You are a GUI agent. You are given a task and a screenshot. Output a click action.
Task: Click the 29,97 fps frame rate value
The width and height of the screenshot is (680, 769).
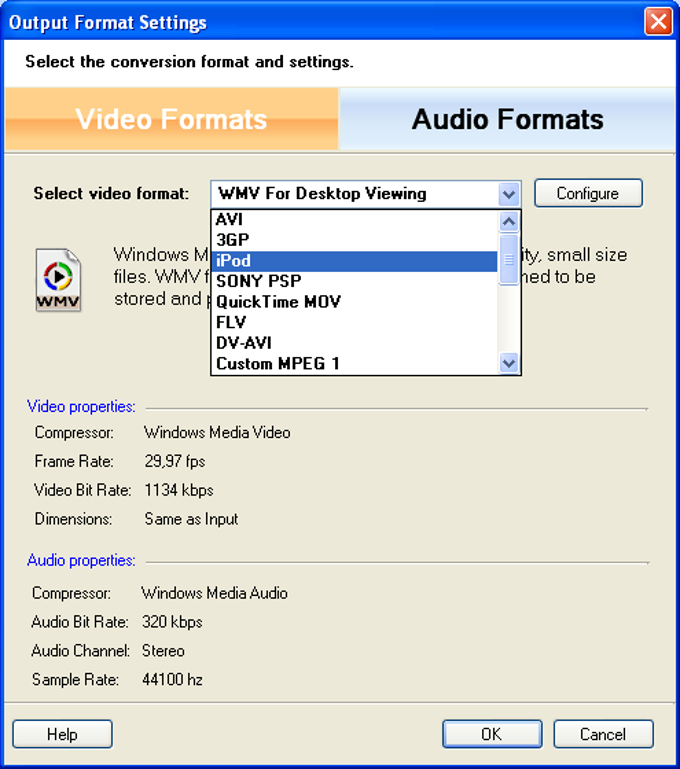pos(175,461)
